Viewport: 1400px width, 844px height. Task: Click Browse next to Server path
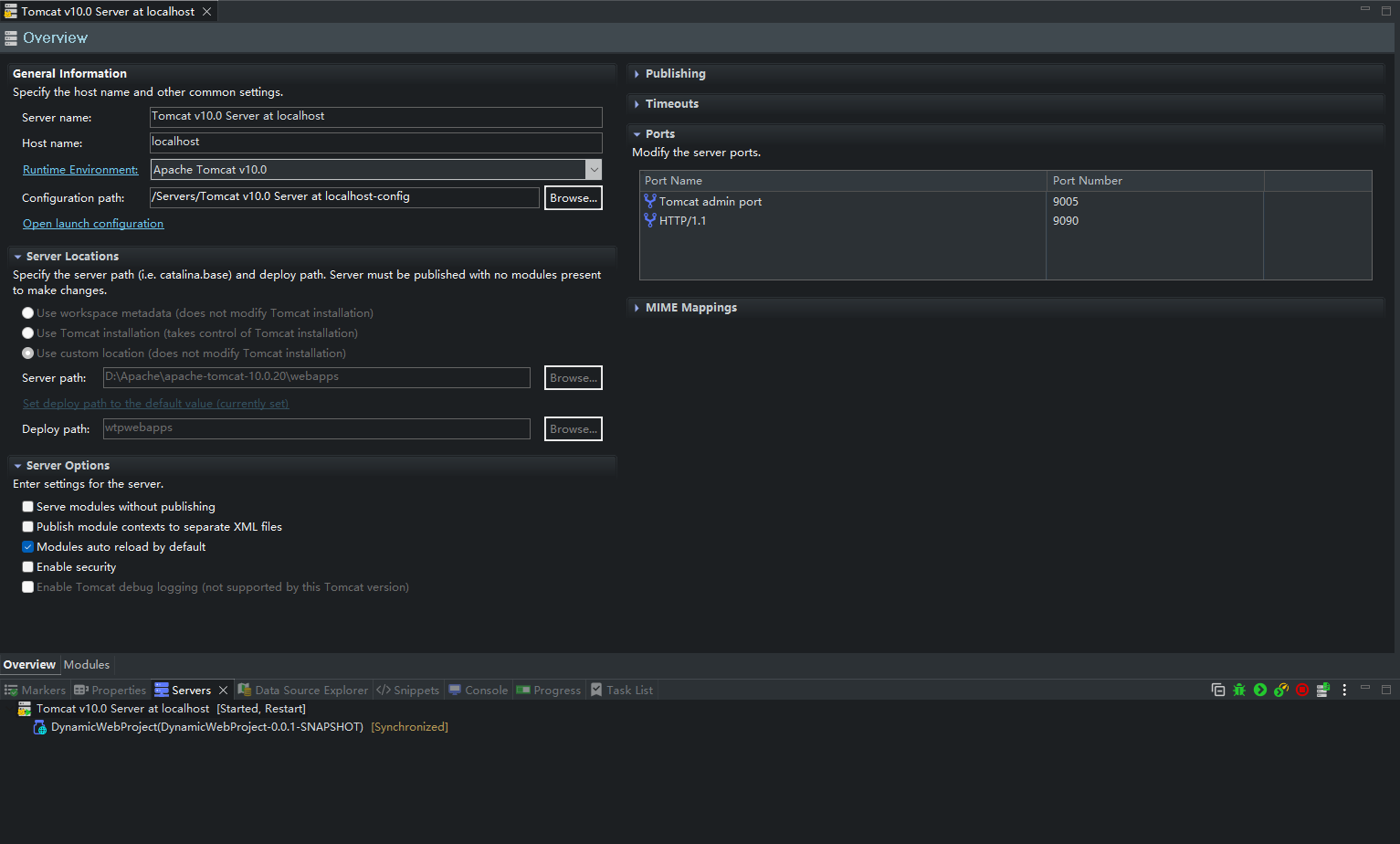tap(574, 377)
